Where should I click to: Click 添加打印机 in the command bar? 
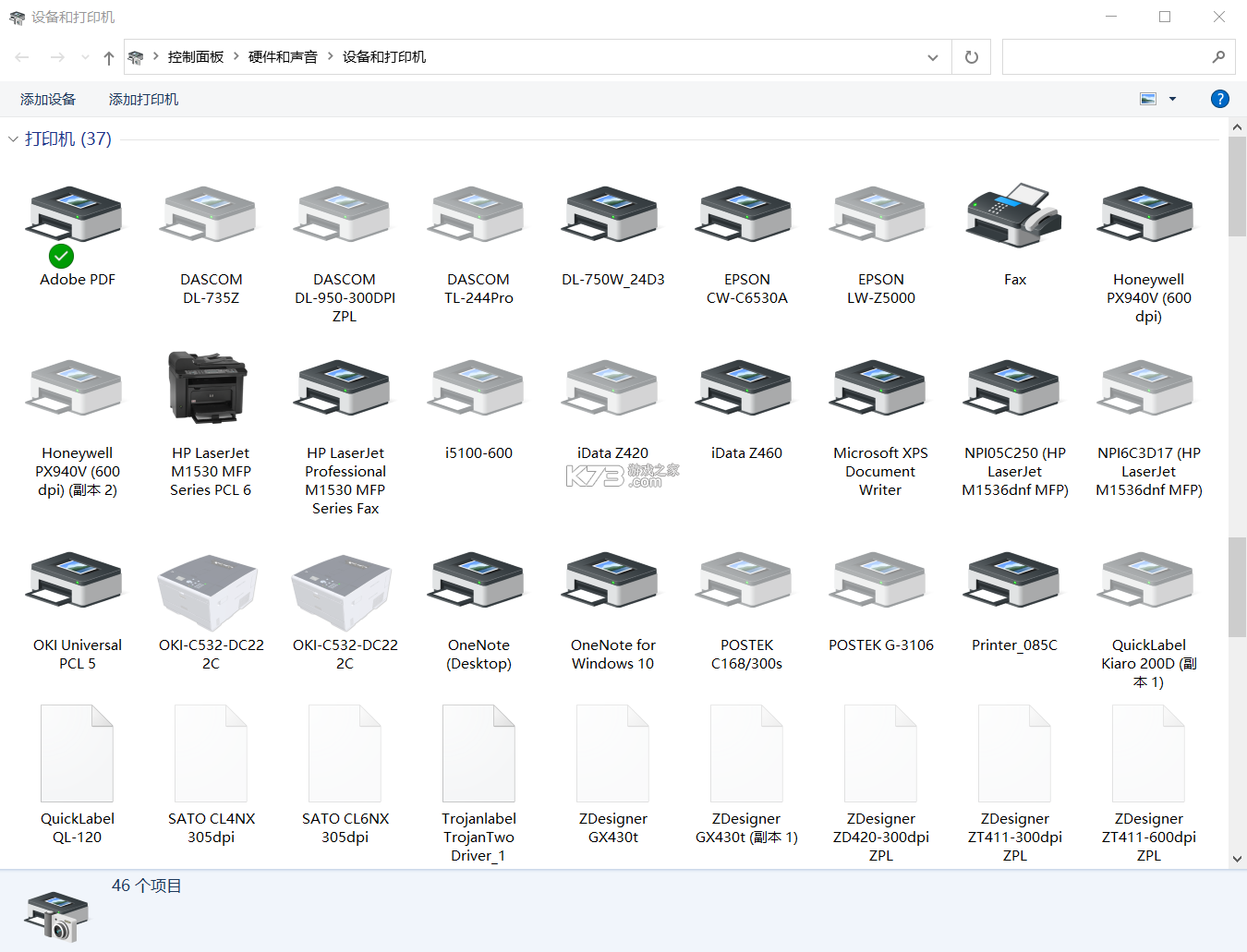(143, 99)
